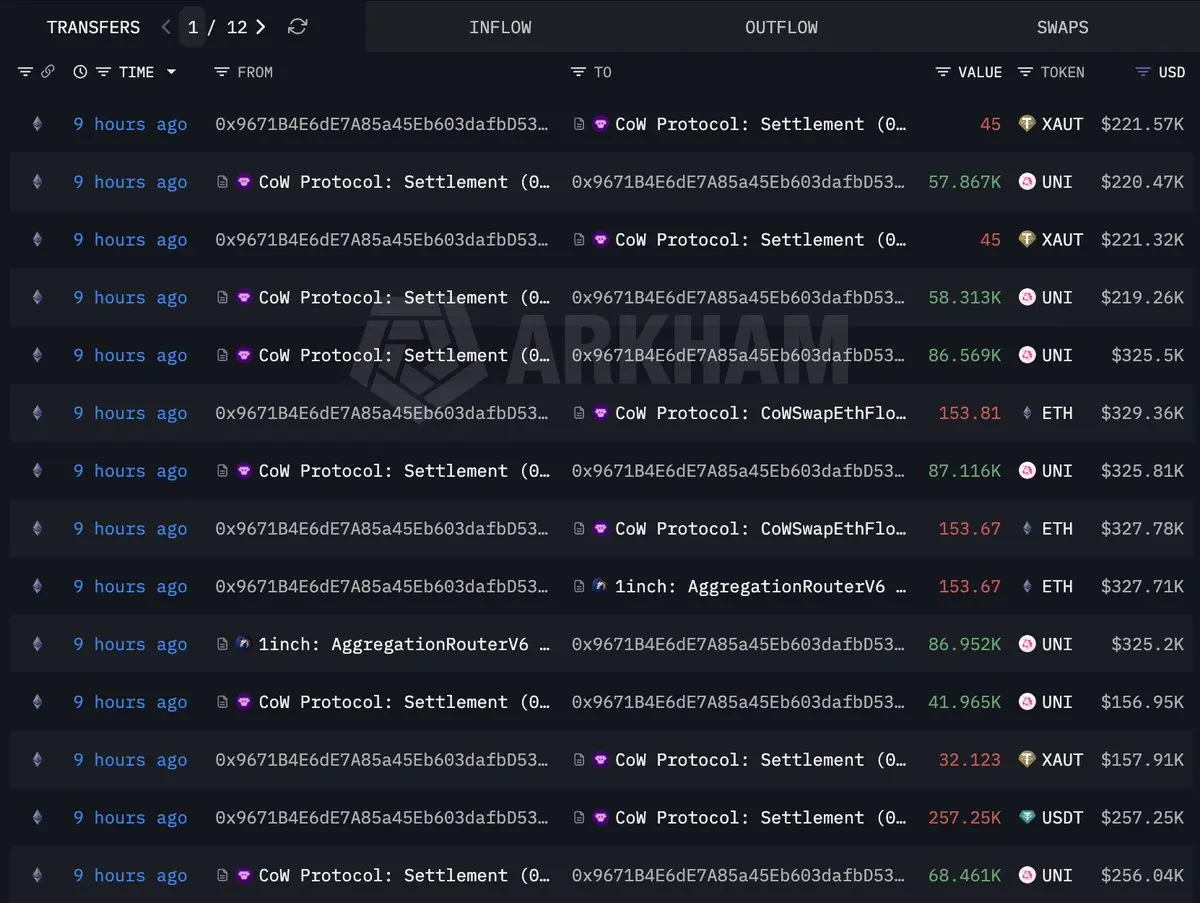The width and height of the screenshot is (1200, 903).
Task: Open the TRANSFERS tab
Action: point(93,27)
